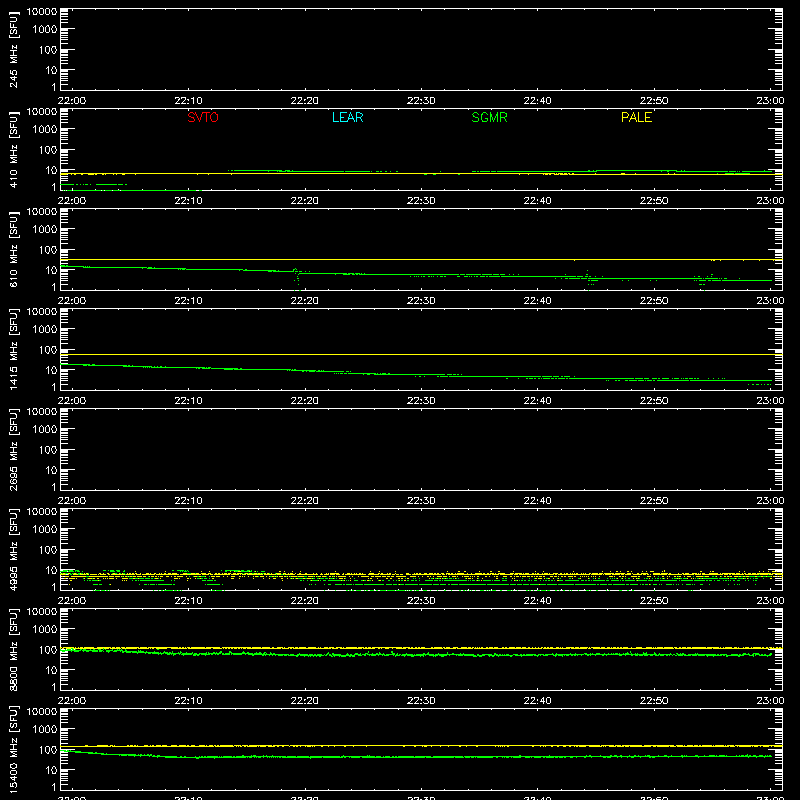Click 23:00 tick under the 245 MHz panel
This screenshot has width=800, height=800.
coord(770,101)
